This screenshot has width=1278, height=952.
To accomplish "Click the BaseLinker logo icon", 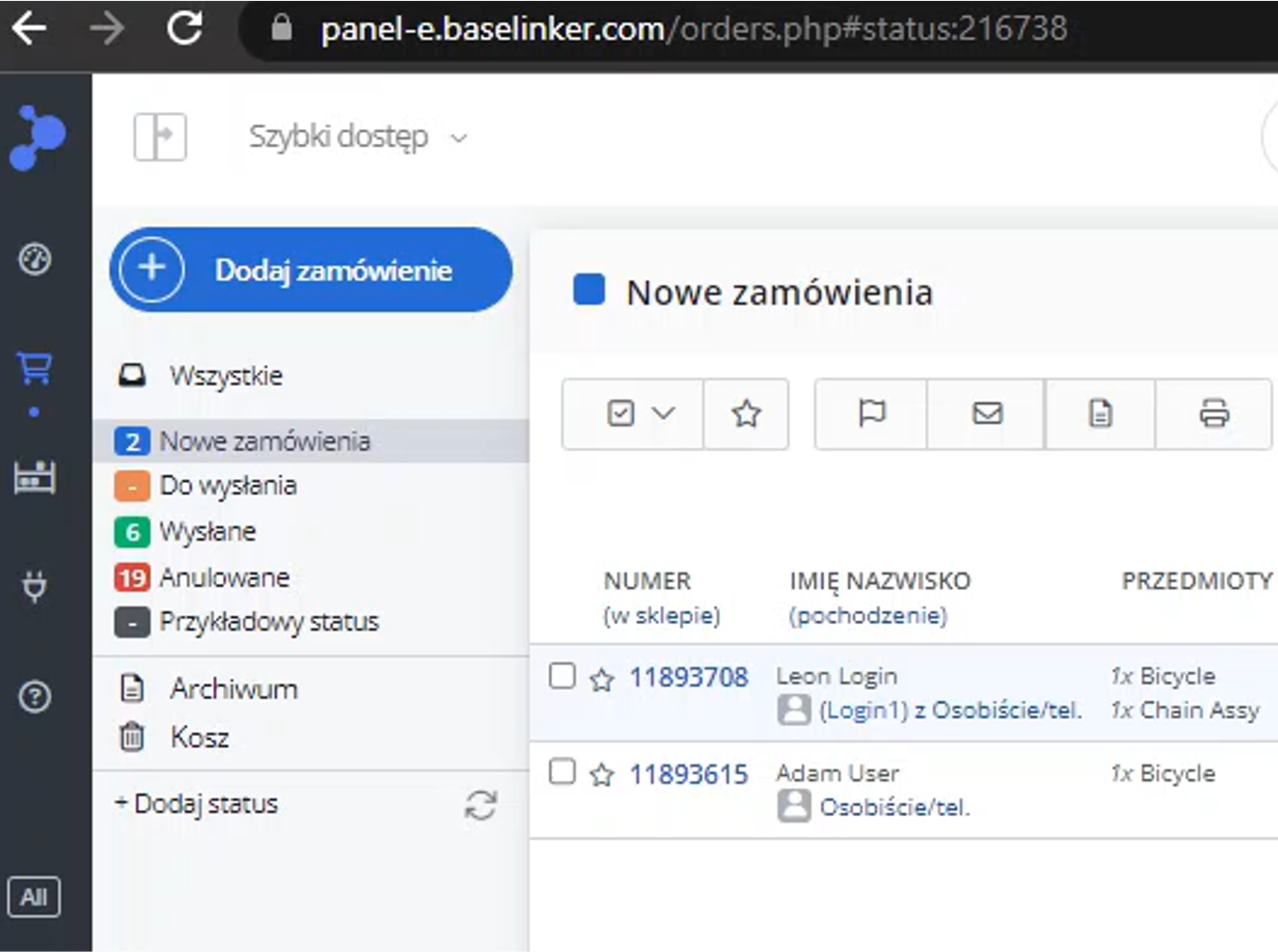I will [x=38, y=137].
